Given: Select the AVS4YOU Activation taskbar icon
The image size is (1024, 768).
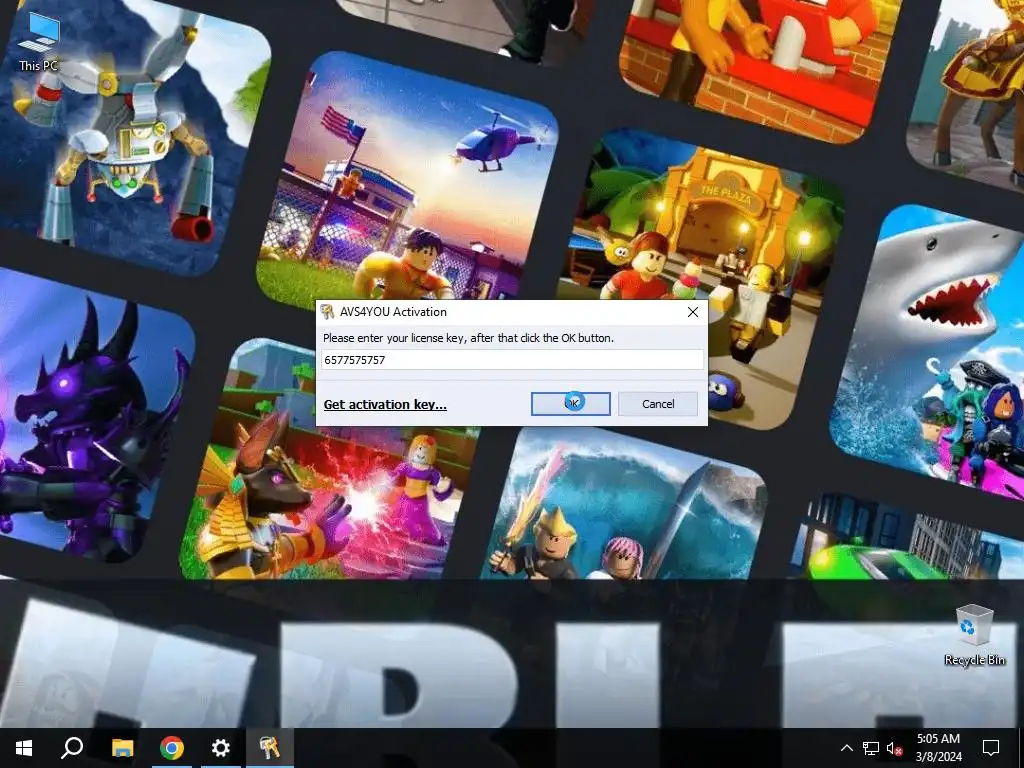Looking at the screenshot, I should [x=270, y=748].
